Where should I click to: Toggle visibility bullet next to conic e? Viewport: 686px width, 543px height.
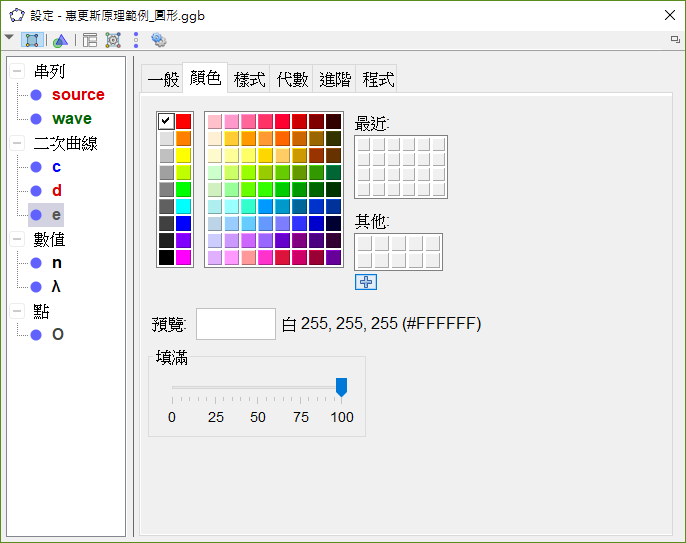(x=36, y=215)
